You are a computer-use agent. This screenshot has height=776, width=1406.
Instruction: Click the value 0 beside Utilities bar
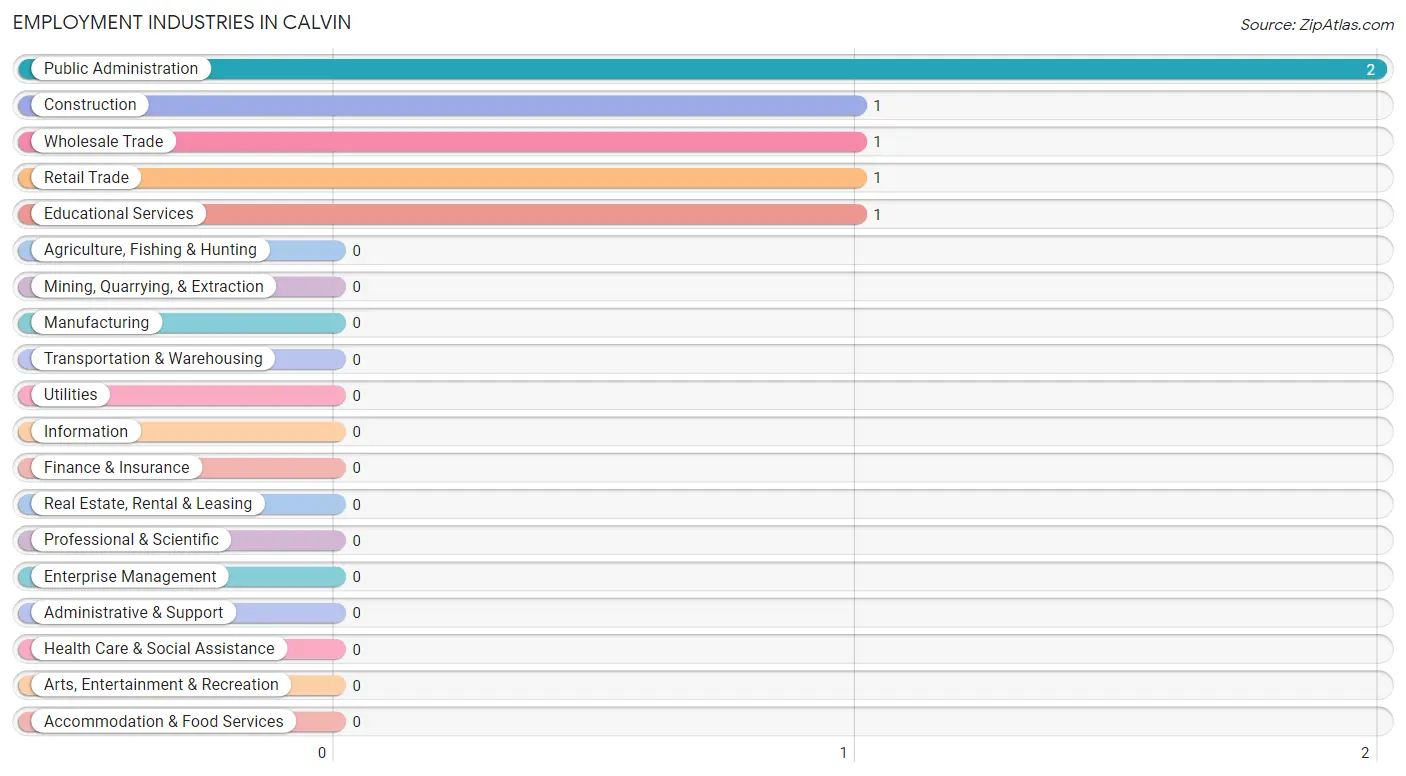356,396
